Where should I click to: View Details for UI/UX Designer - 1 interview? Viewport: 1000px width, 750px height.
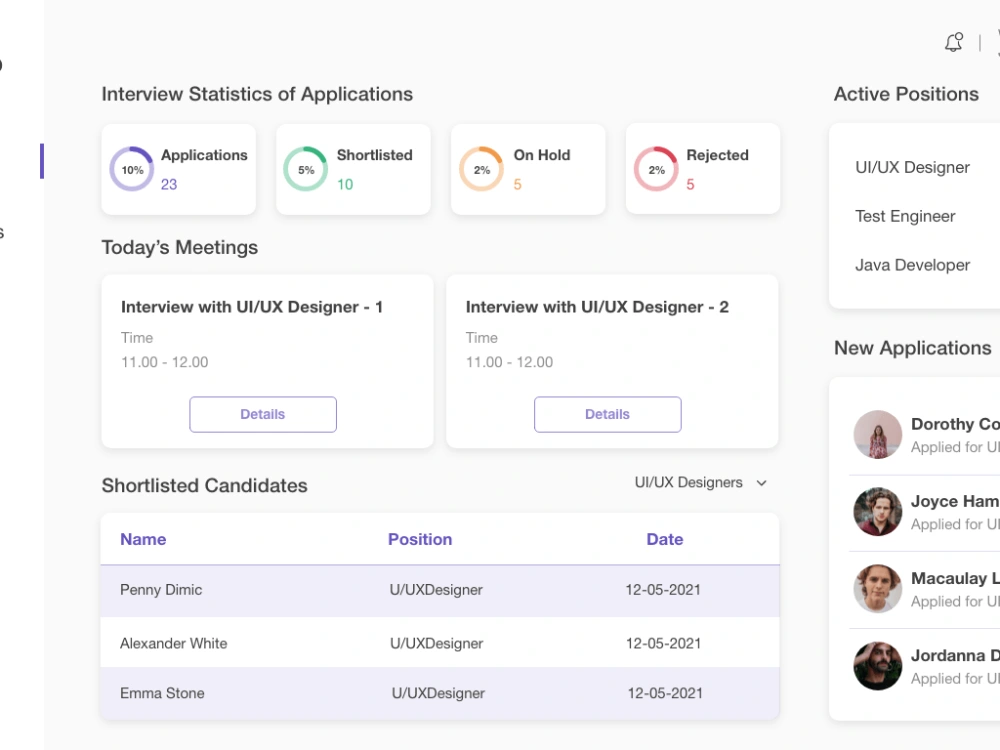tap(263, 415)
